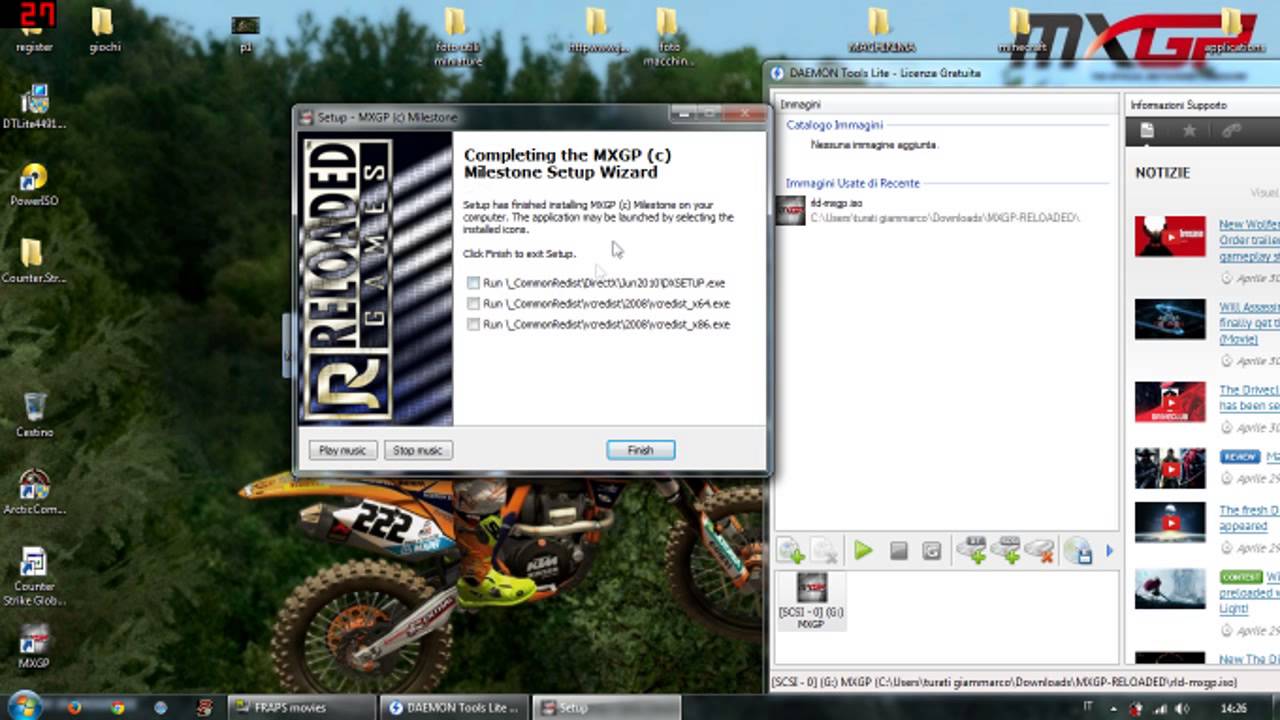Click the Make disc image icon
The image size is (1280, 720).
1077,550
